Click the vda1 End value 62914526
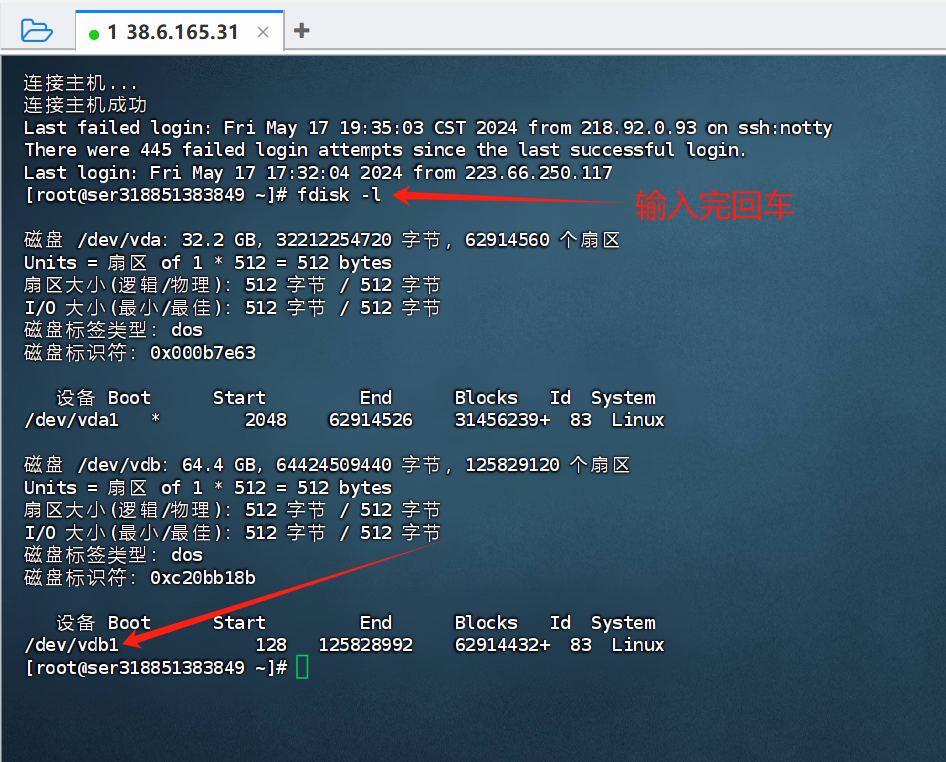Viewport: 946px width, 762px height. (x=370, y=420)
